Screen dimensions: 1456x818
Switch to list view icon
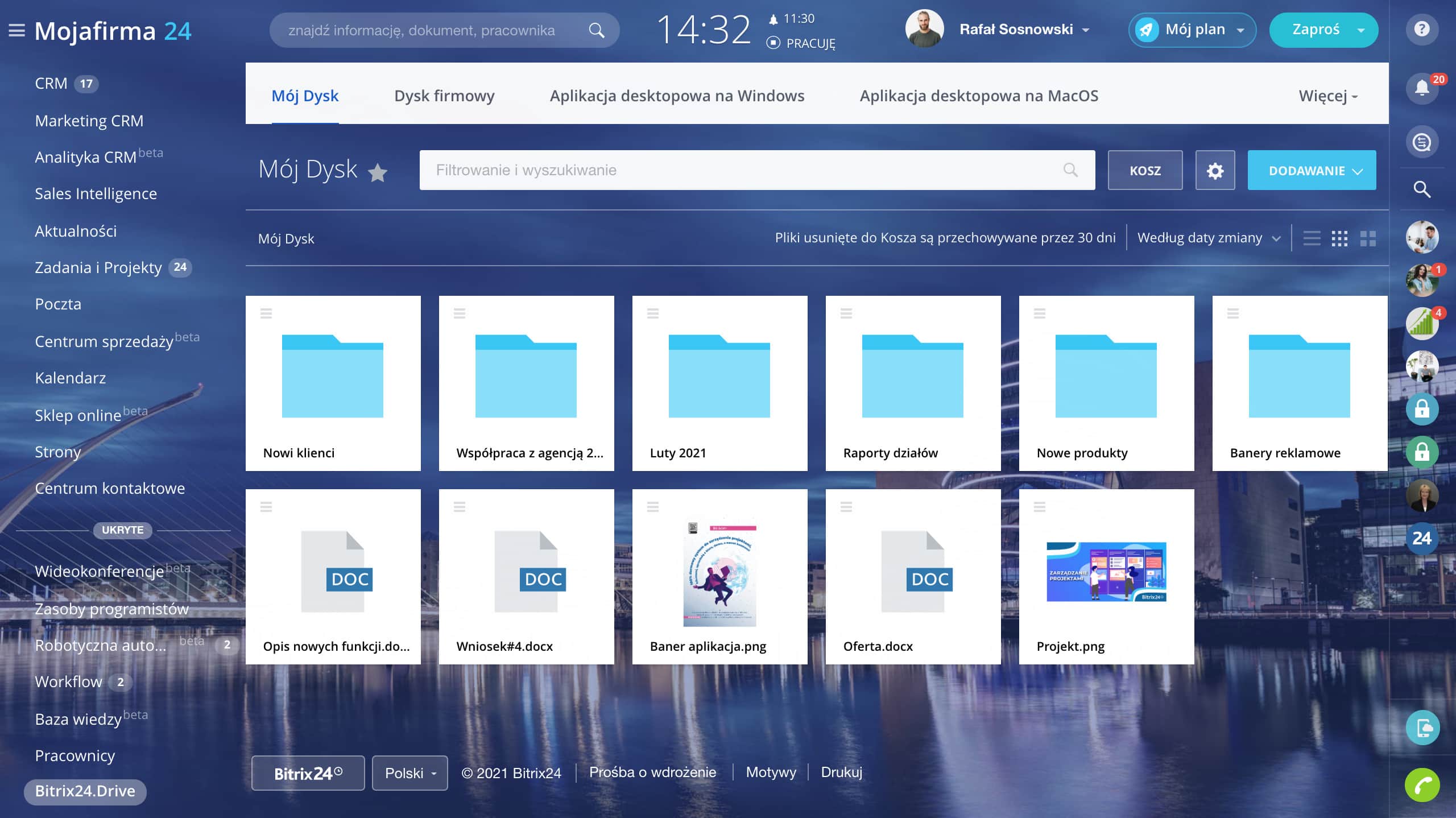click(x=1312, y=238)
